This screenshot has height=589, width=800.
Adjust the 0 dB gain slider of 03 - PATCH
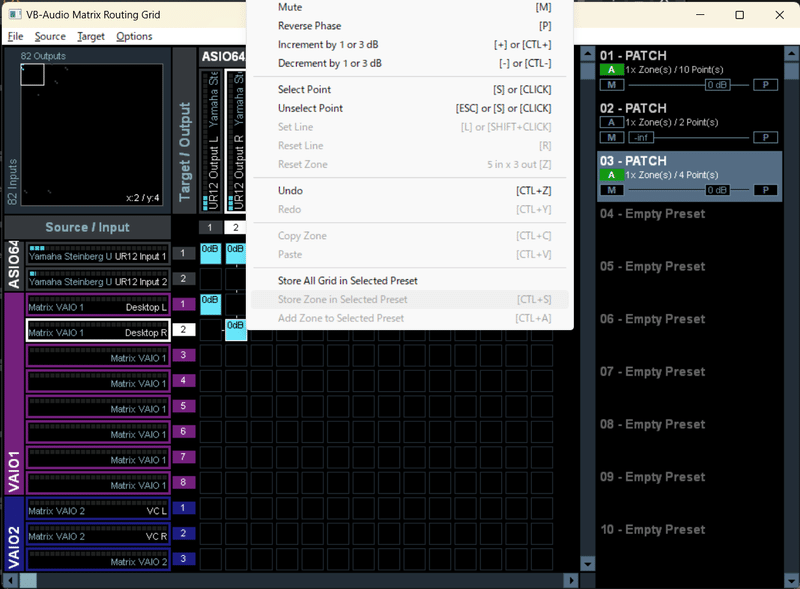click(x=717, y=190)
